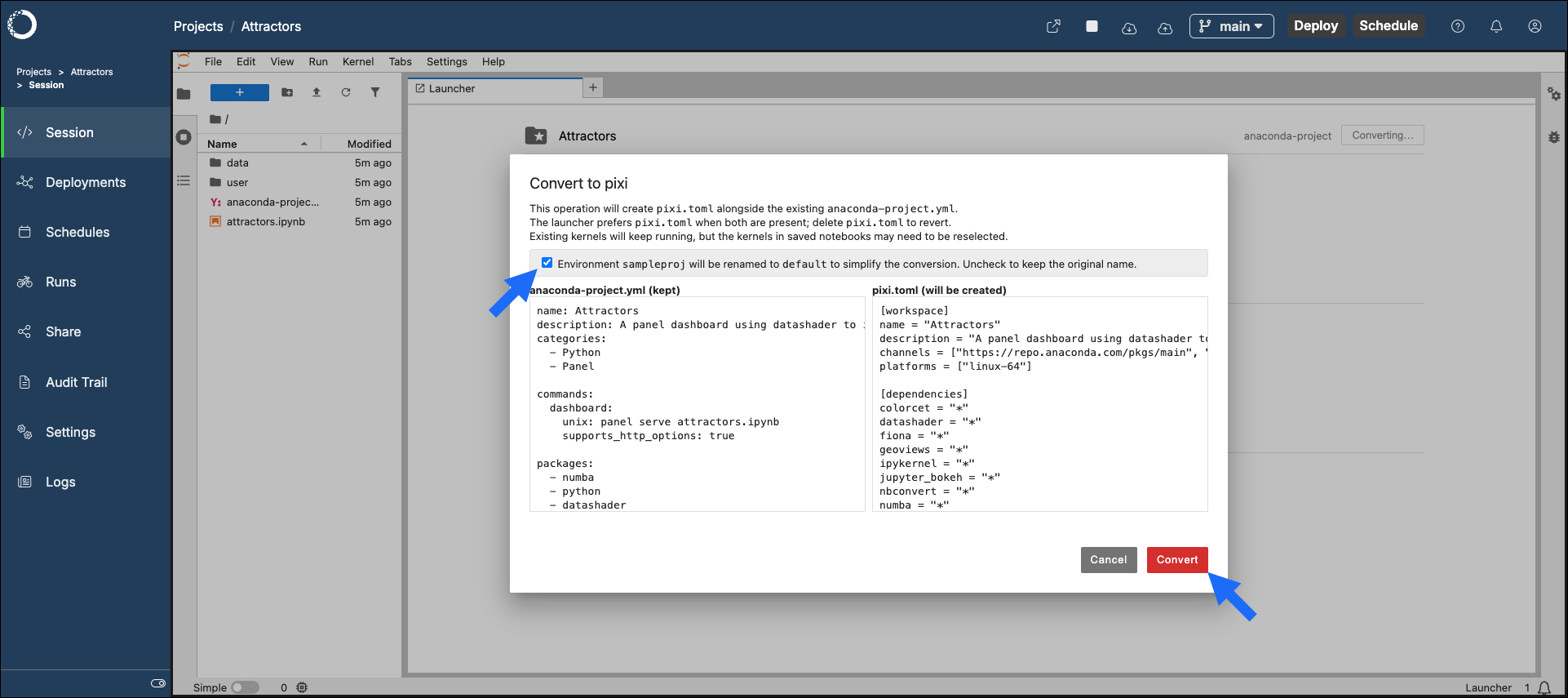The image size is (1568, 698).
Task: Click inside the anaconda-project.yml preview pane
Action: [x=698, y=404]
